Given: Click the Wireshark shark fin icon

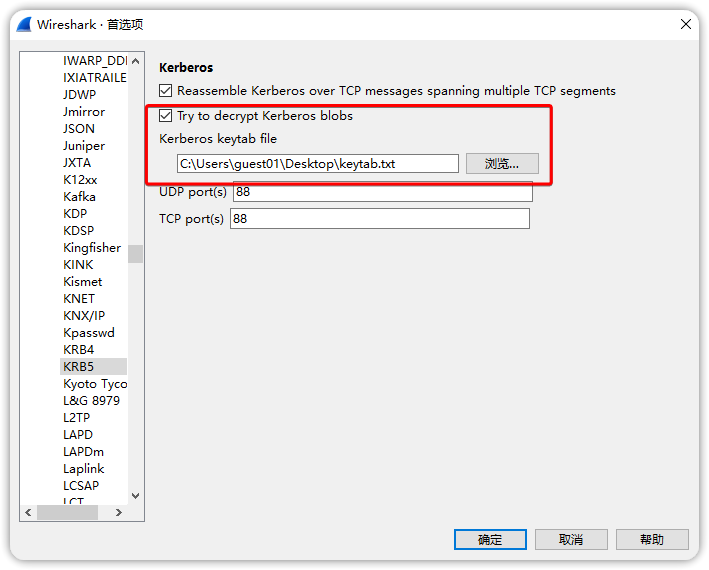Looking at the screenshot, I should (x=24, y=24).
